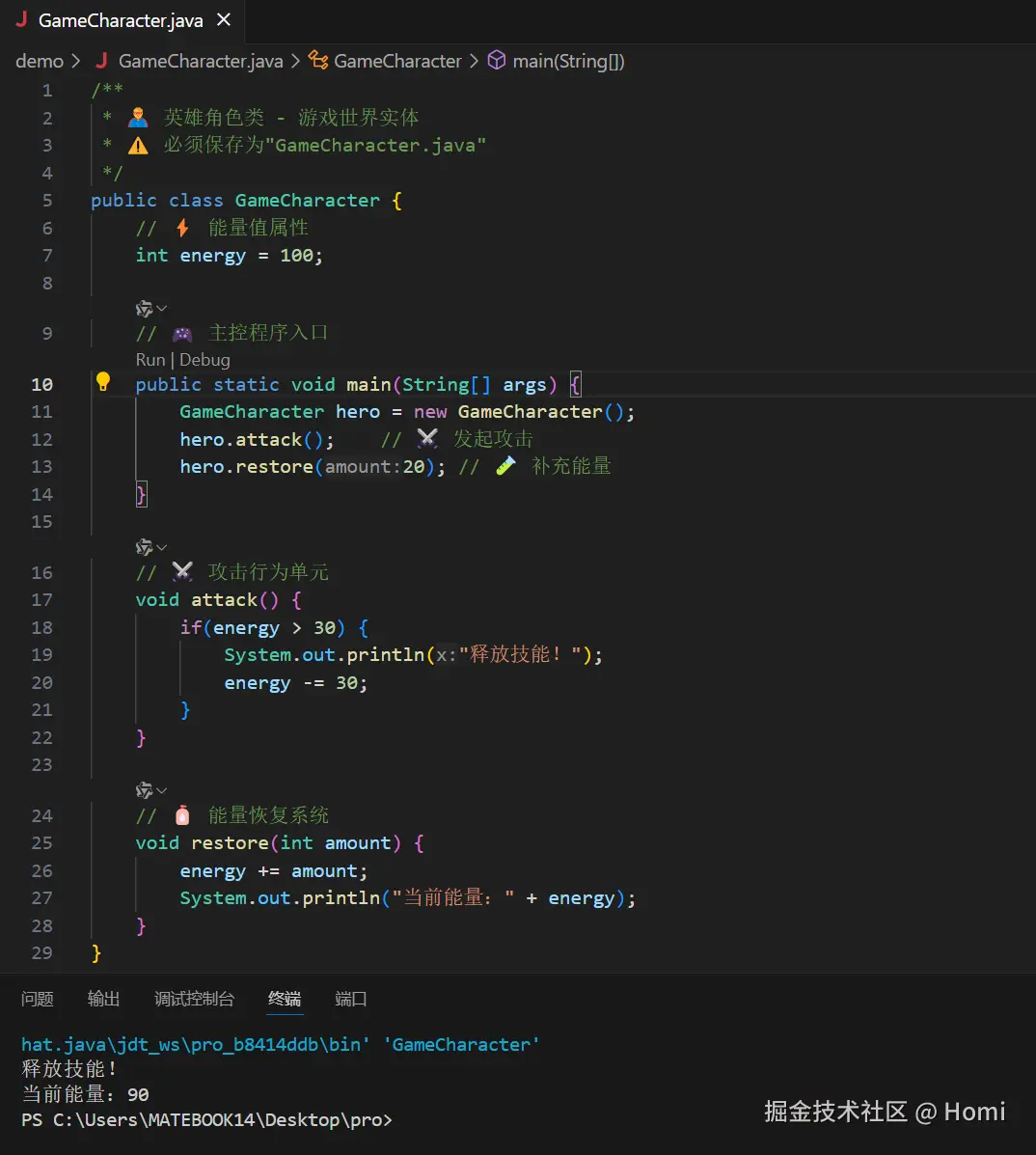Viewport: 1036px width, 1155px height.
Task: Click terminal output '当前能量: 90'
Action: (x=86, y=1094)
